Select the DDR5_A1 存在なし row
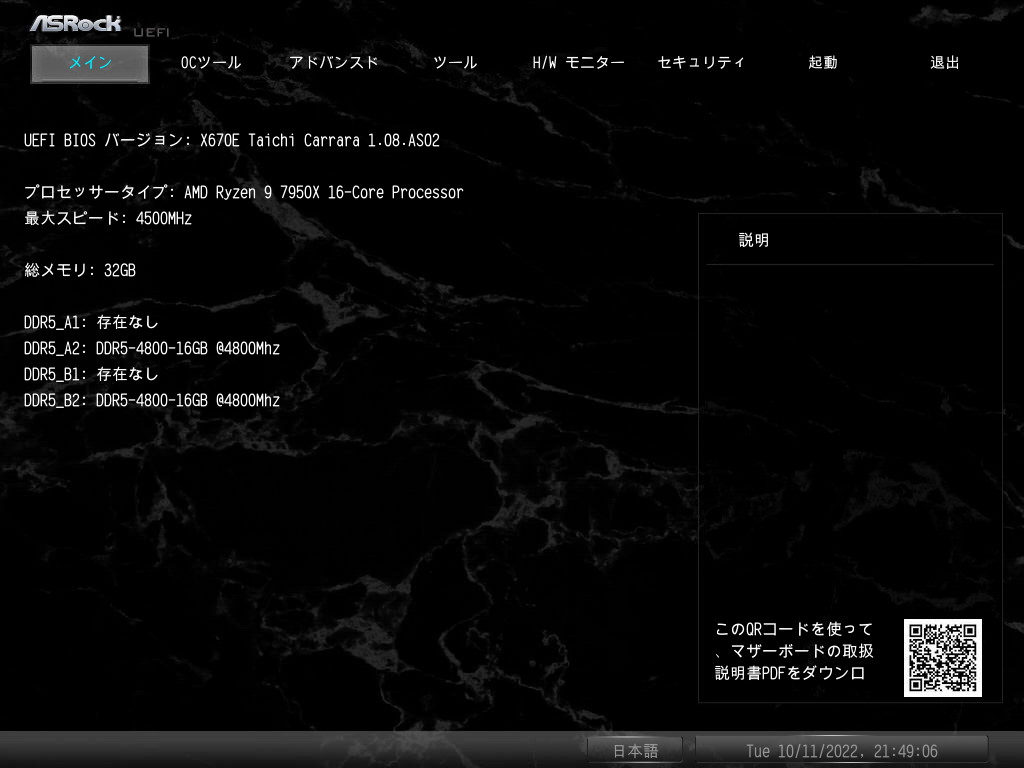The height and width of the screenshot is (768, 1024). click(91, 322)
